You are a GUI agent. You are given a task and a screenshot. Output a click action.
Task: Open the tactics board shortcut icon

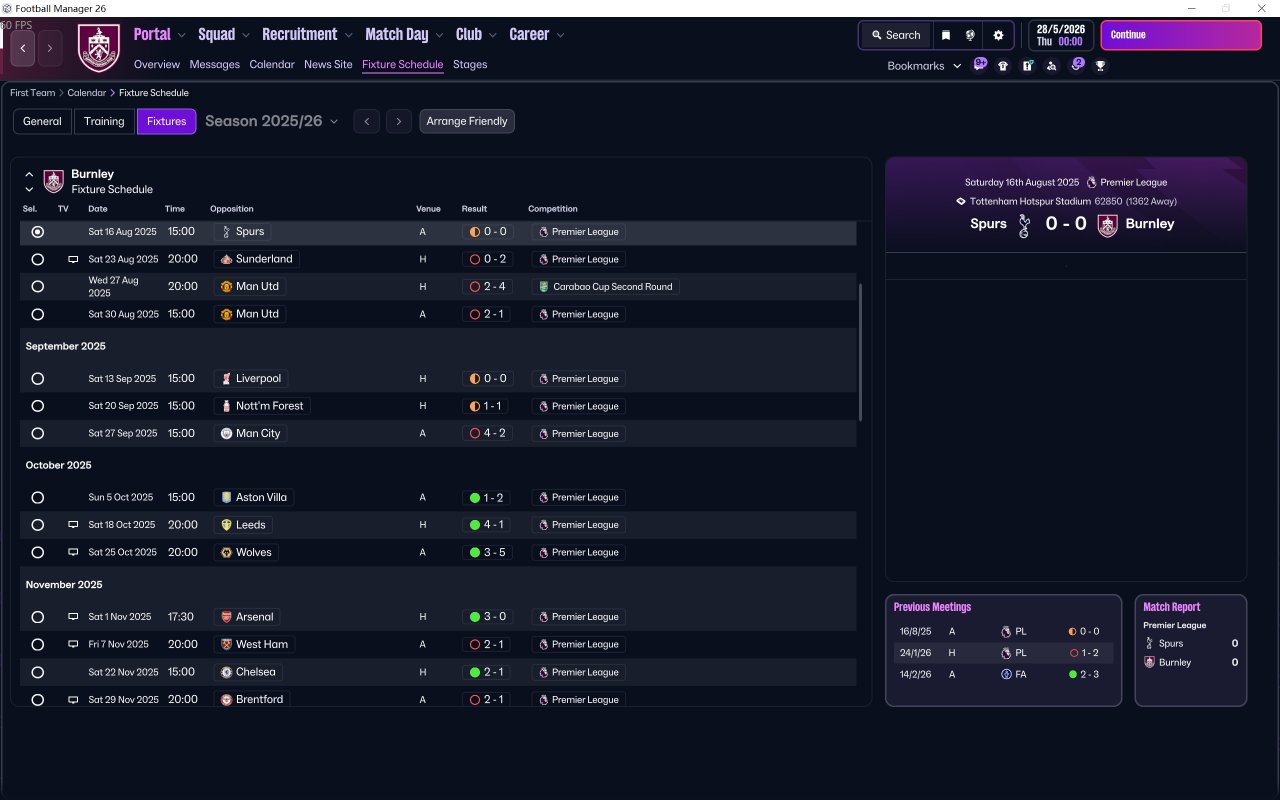tap(1027, 66)
